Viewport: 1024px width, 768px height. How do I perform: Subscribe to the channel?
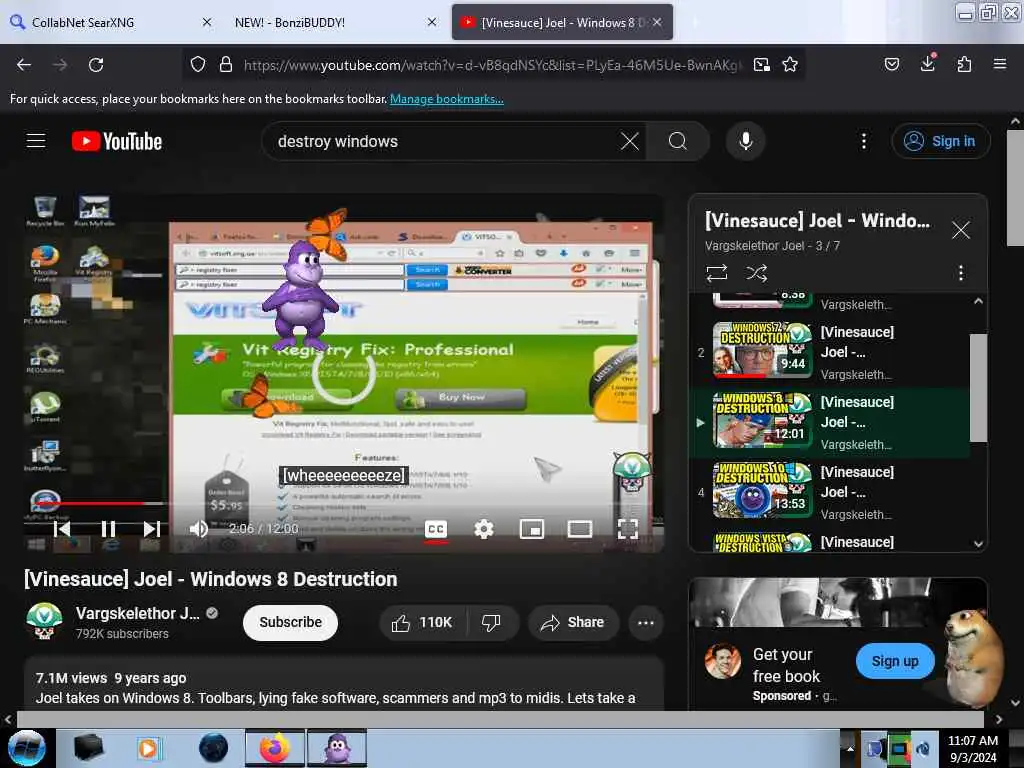(290, 622)
